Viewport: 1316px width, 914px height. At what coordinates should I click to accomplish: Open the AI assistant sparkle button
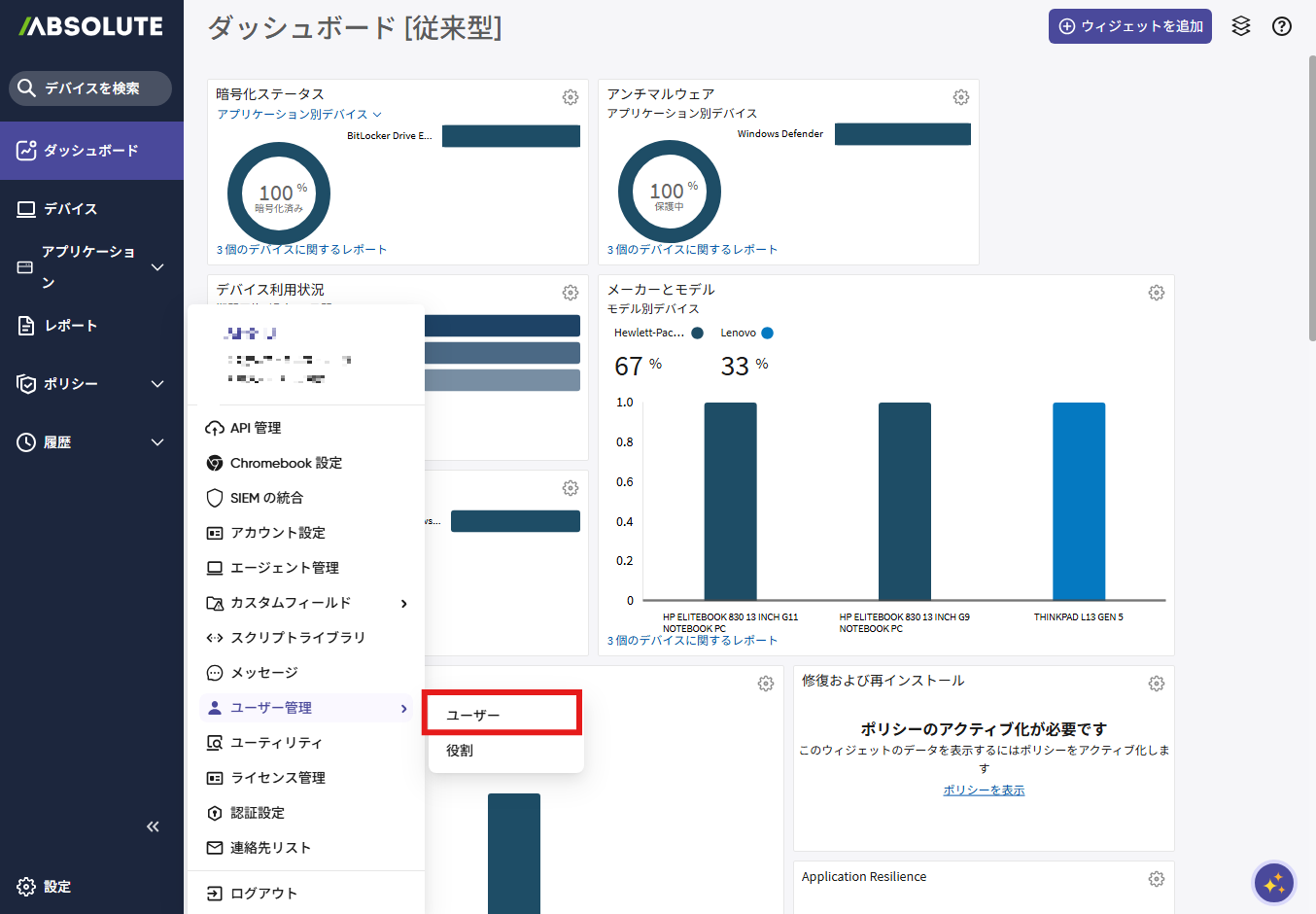click(x=1273, y=883)
